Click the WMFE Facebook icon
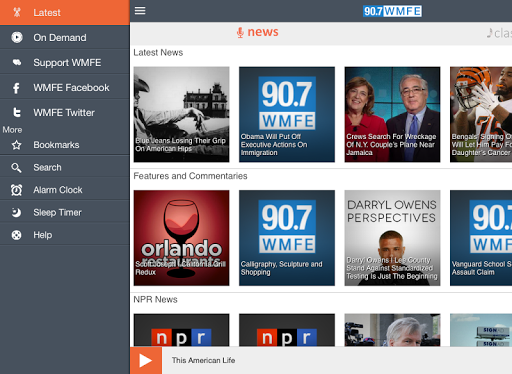Viewport: 512px width, 374px height. [x=16, y=88]
